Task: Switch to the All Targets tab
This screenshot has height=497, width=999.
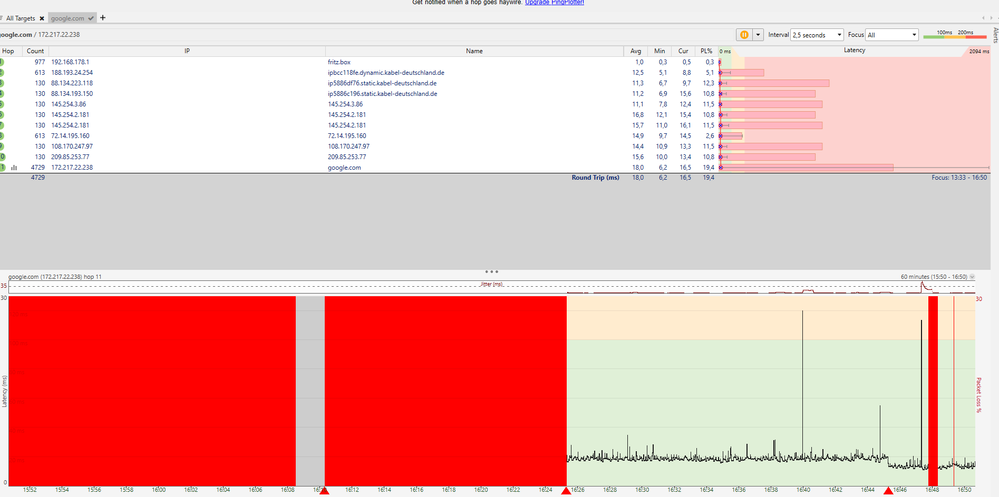Action: [x=20, y=18]
